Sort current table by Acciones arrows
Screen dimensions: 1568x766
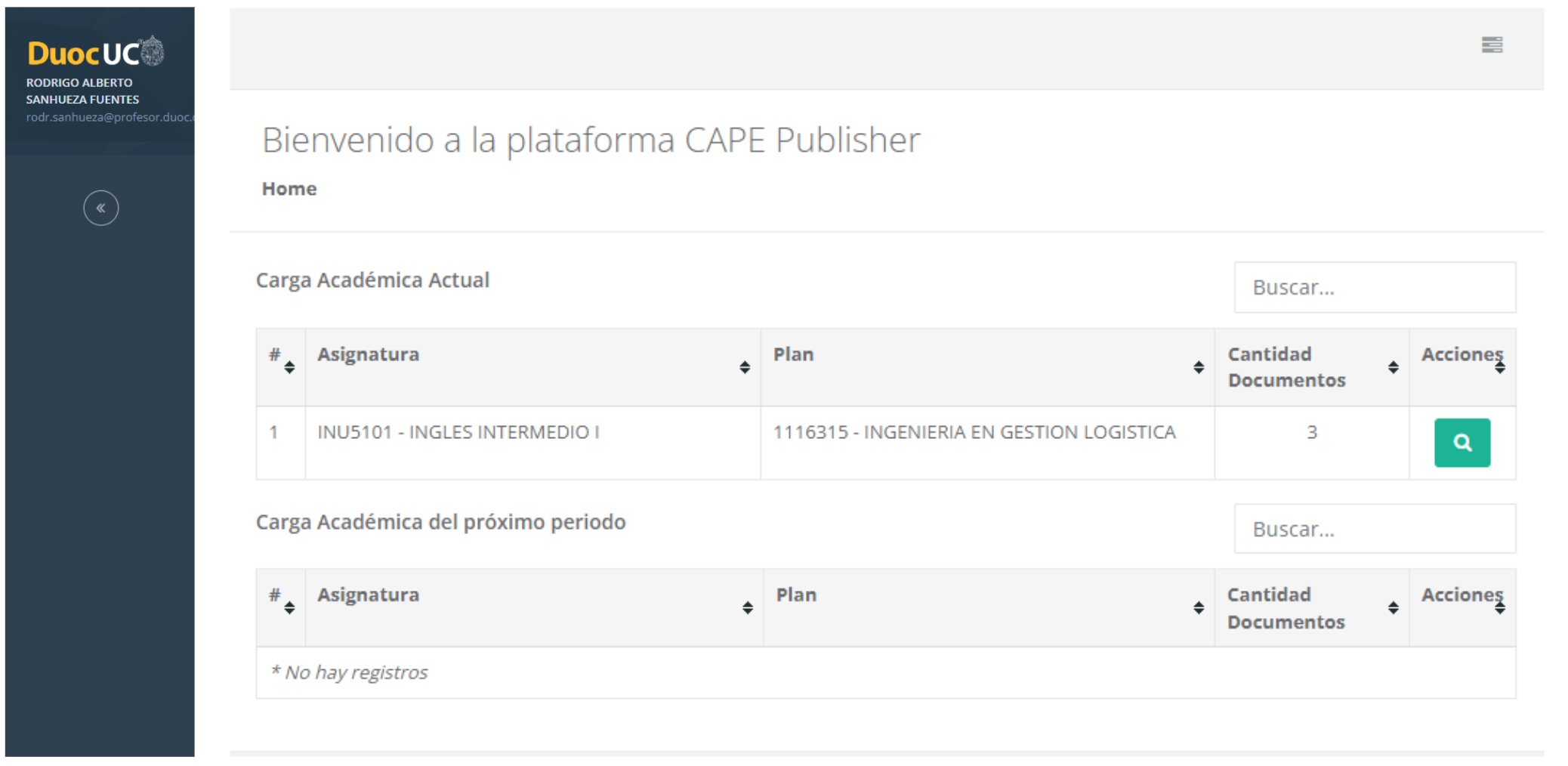click(x=1500, y=367)
